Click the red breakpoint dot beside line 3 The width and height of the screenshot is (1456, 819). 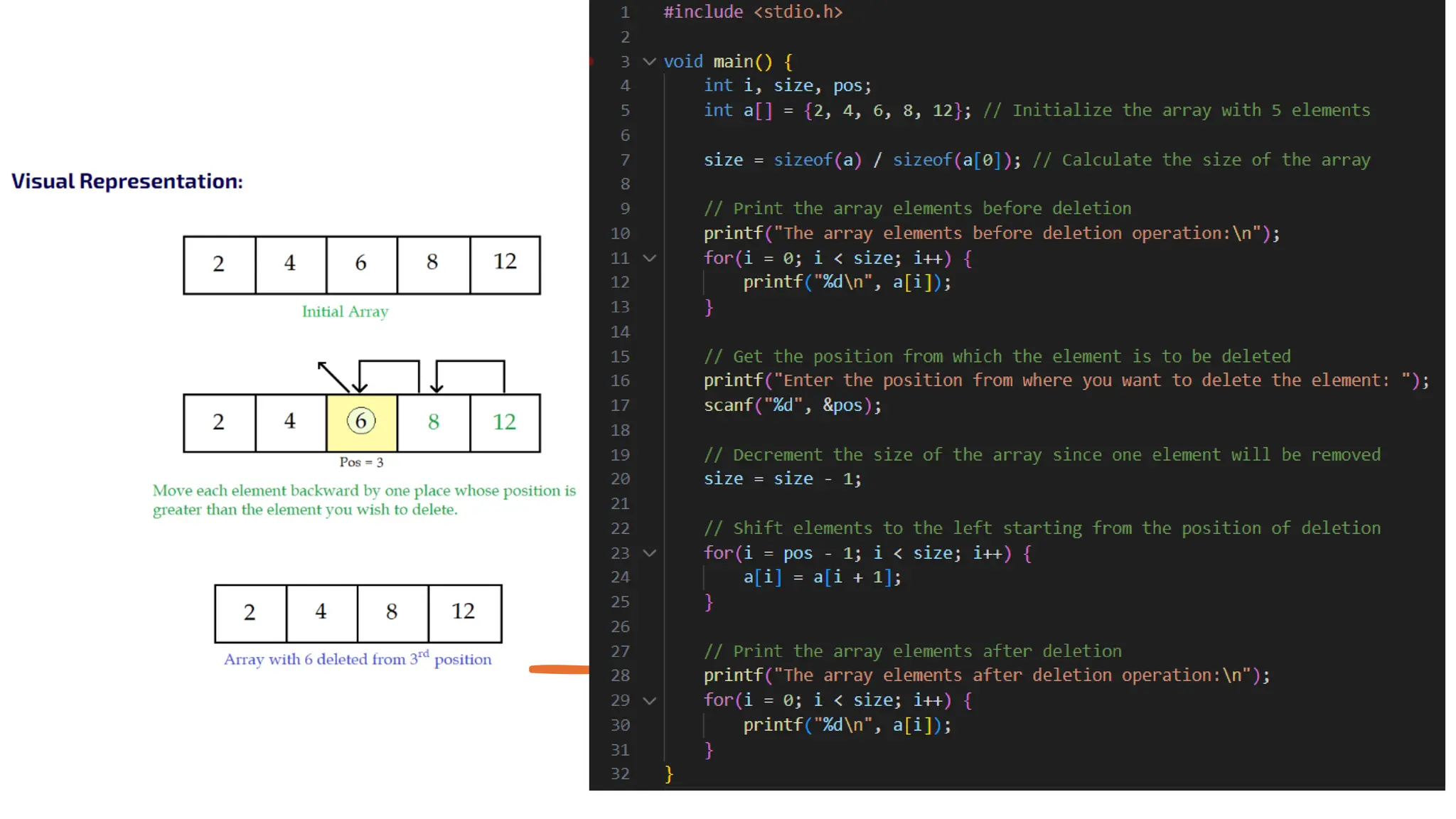(x=591, y=62)
